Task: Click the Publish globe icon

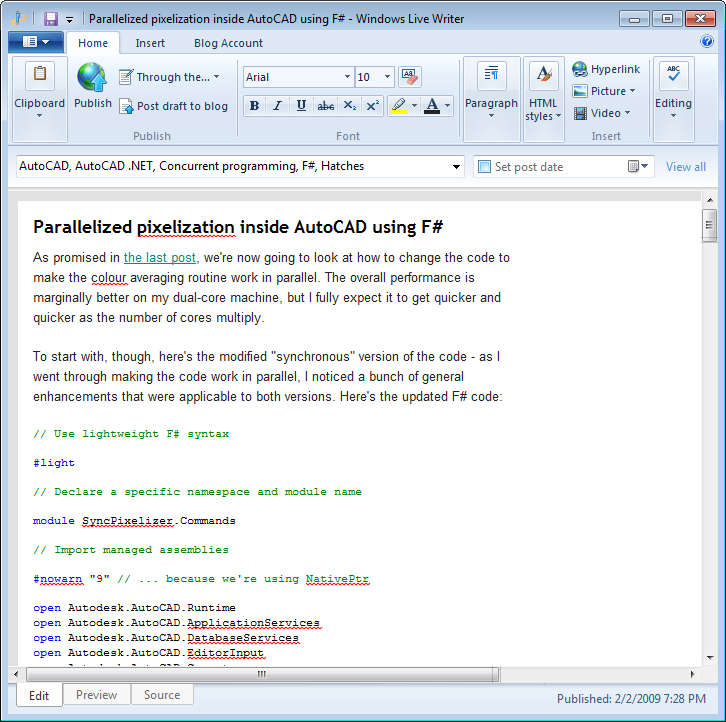Action: pyautogui.click(x=92, y=78)
